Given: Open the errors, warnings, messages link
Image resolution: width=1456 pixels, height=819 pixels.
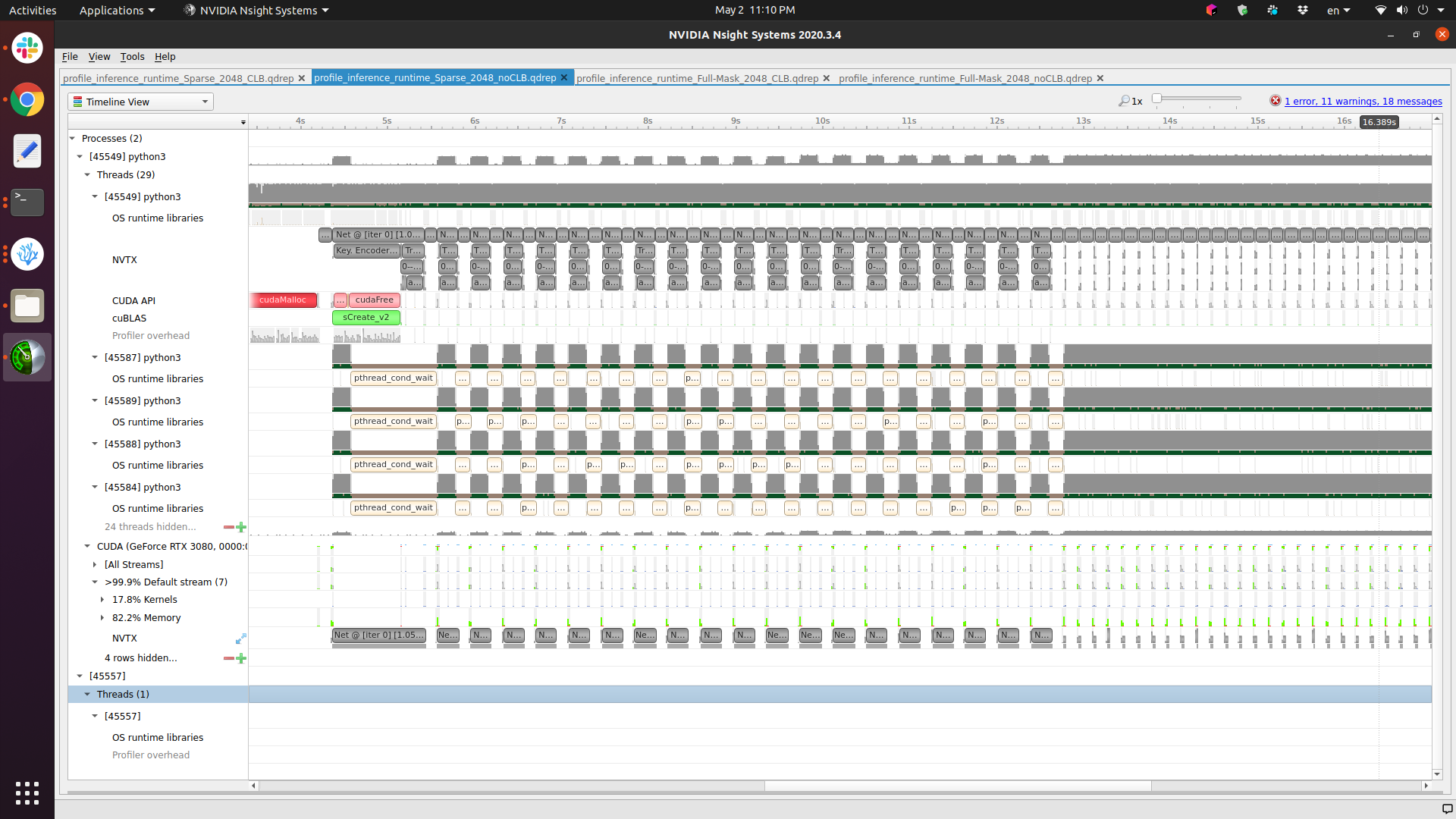Looking at the screenshot, I should pyautogui.click(x=1363, y=101).
